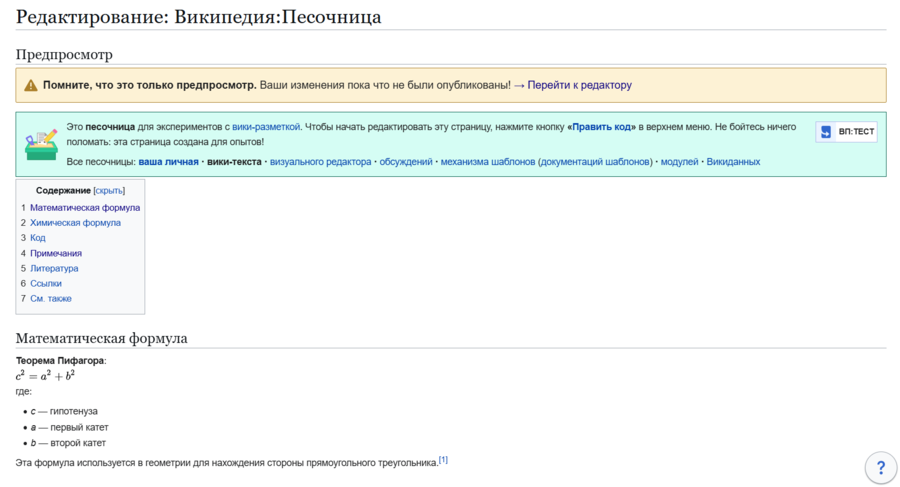Viewport: 900px width, 487px height.
Task: Jump to 'Химическая формула' in contents
Action: 75,223
